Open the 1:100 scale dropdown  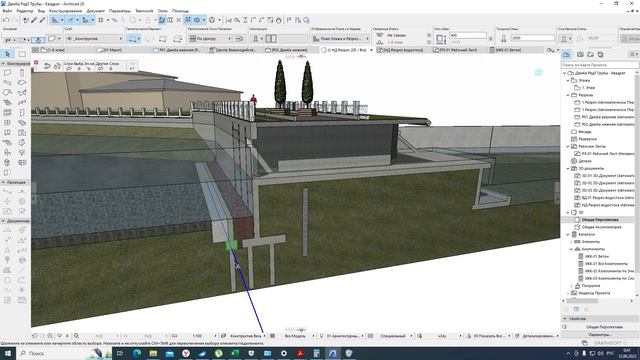pyautogui.click(x=196, y=336)
